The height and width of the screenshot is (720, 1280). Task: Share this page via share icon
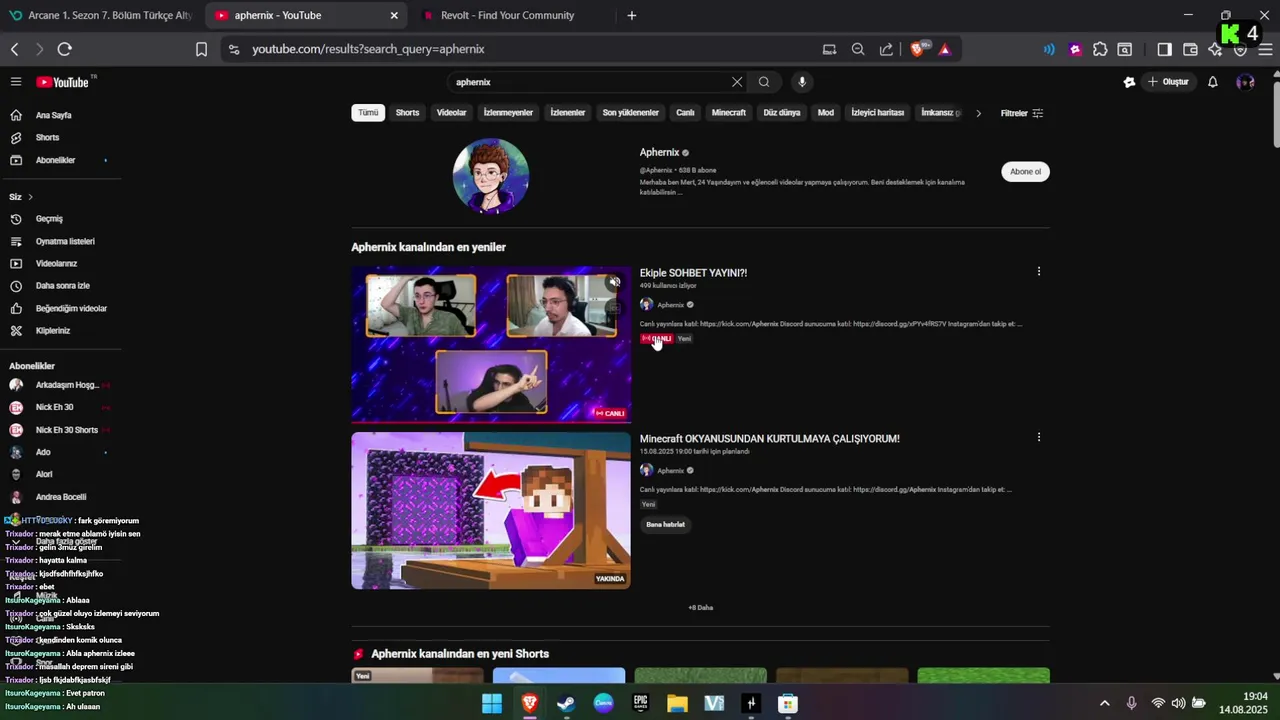(x=886, y=49)
